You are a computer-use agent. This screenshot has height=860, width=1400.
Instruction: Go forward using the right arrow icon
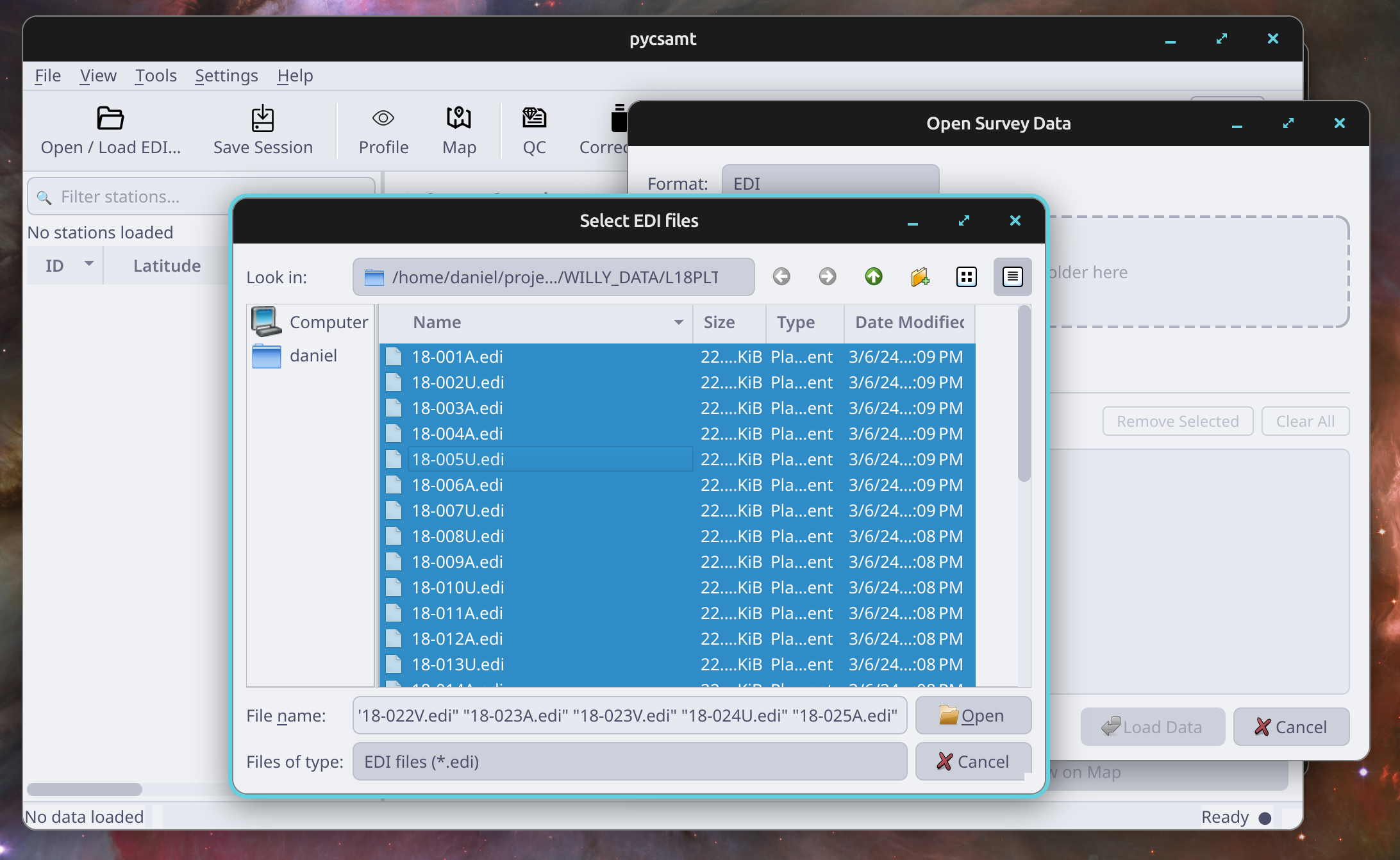pos(828,277)
